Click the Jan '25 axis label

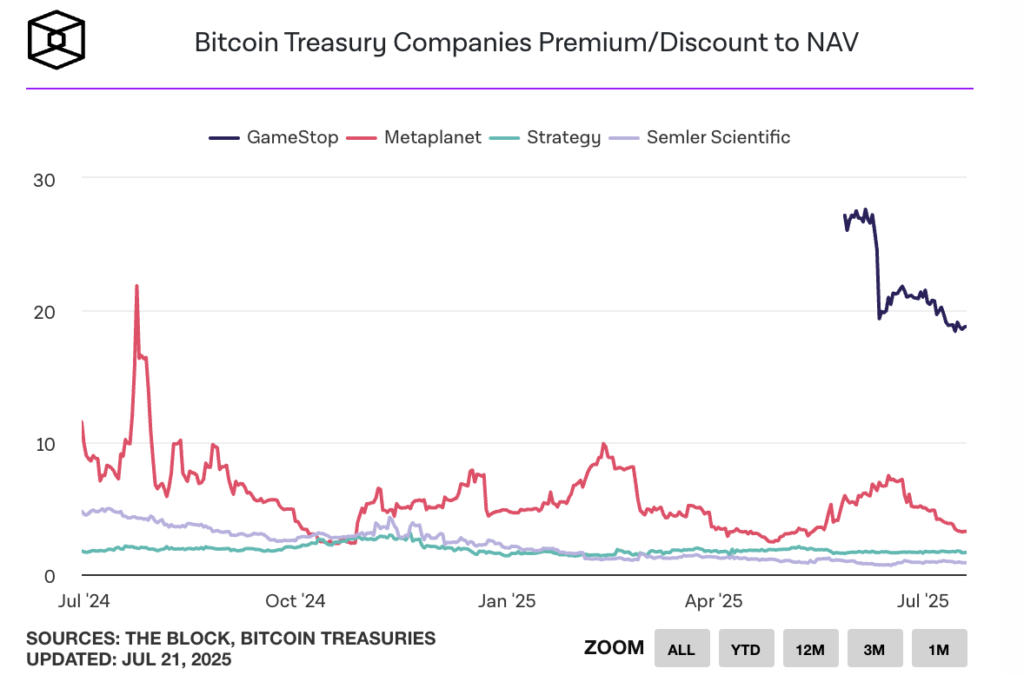pos(509,601)
